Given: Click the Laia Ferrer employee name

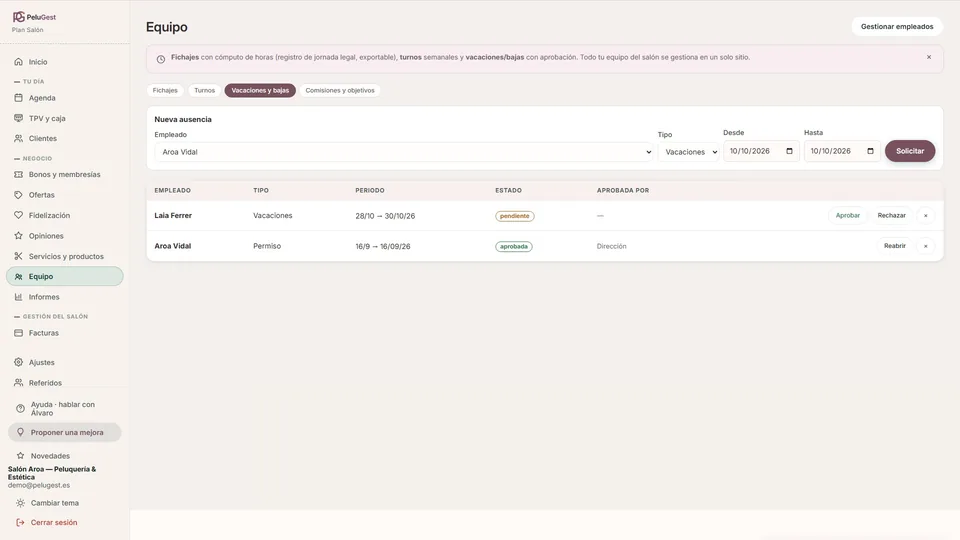Looking at the screenshot, I should click(x=173, y=216).
